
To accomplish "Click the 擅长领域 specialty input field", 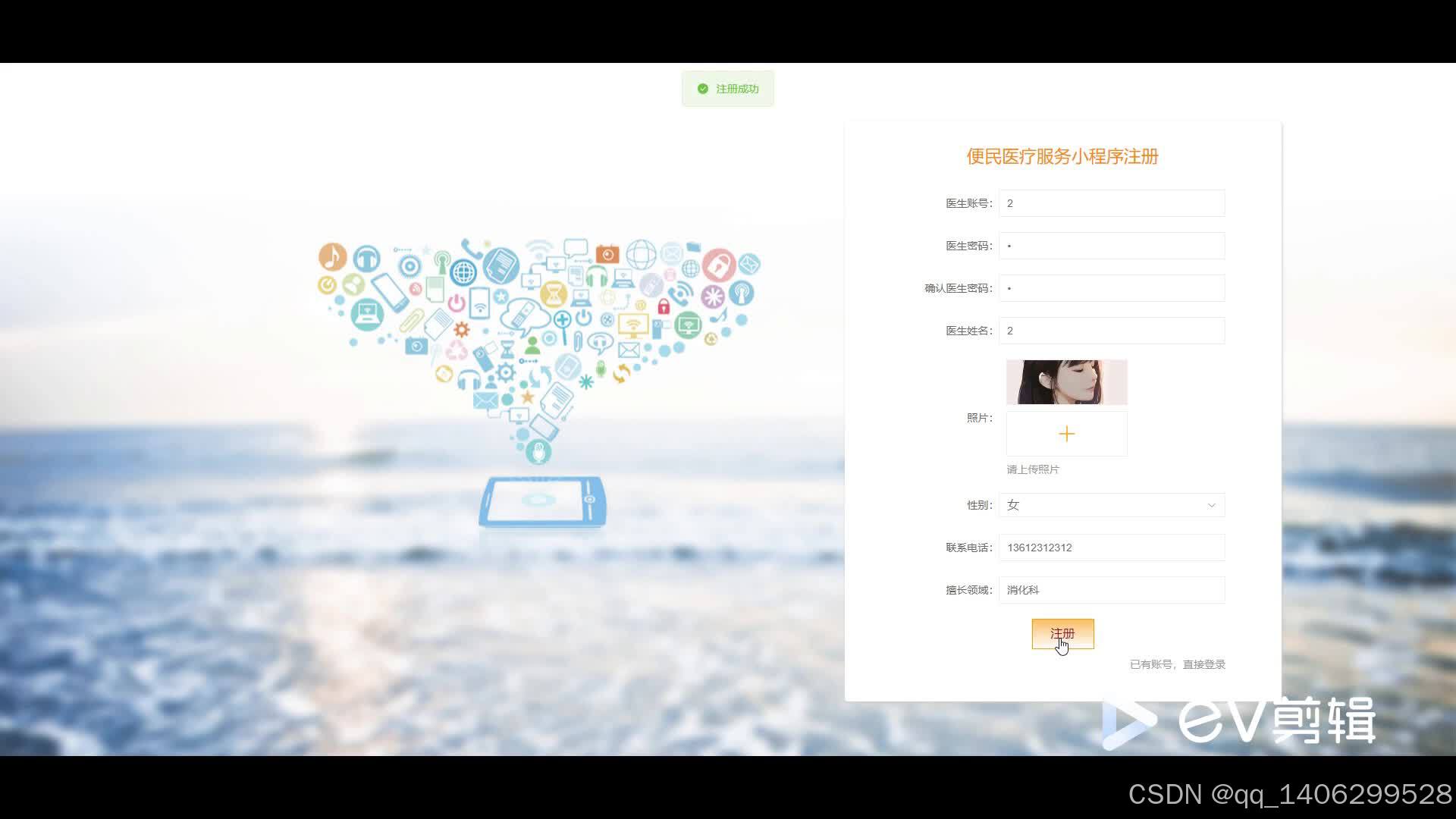I will point(1111,590).
